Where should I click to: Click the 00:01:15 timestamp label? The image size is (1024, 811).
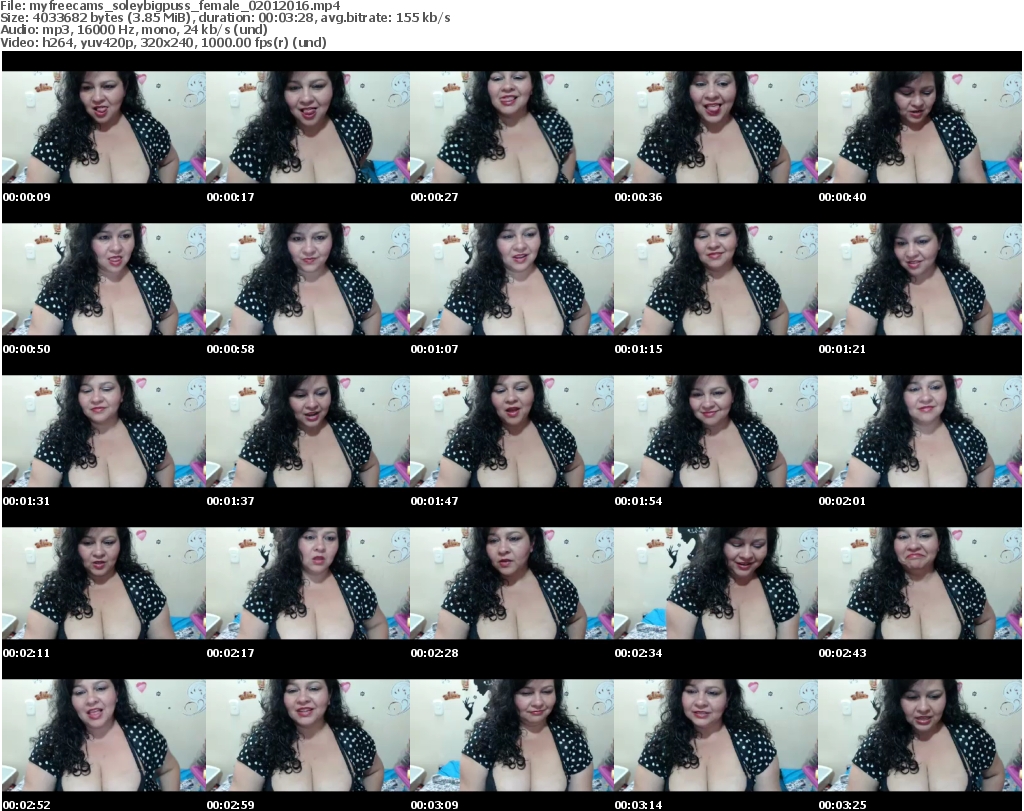click(x=638, y=349)
